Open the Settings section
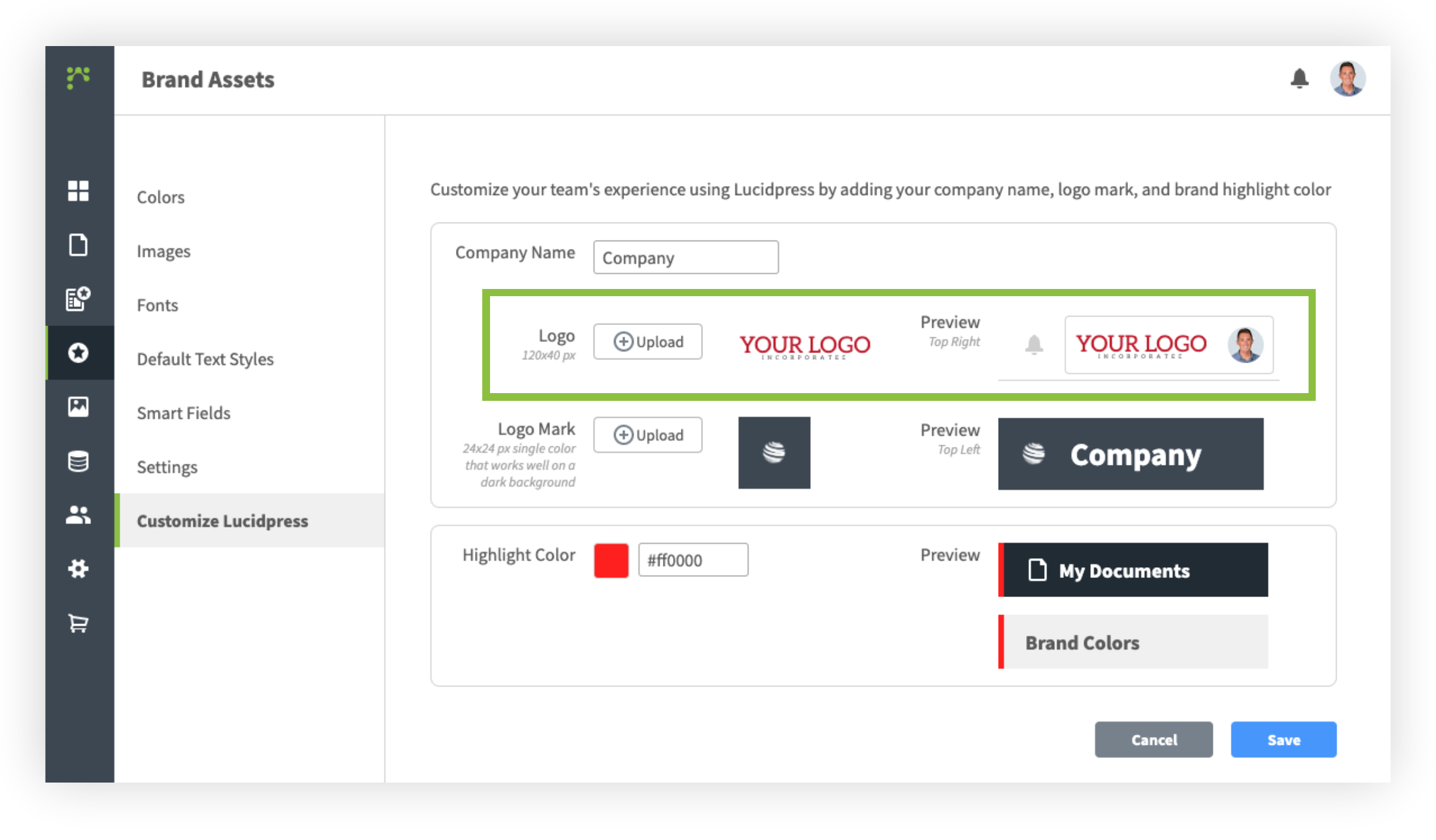This screenshot has width=1436, height=840. (167, 467)
